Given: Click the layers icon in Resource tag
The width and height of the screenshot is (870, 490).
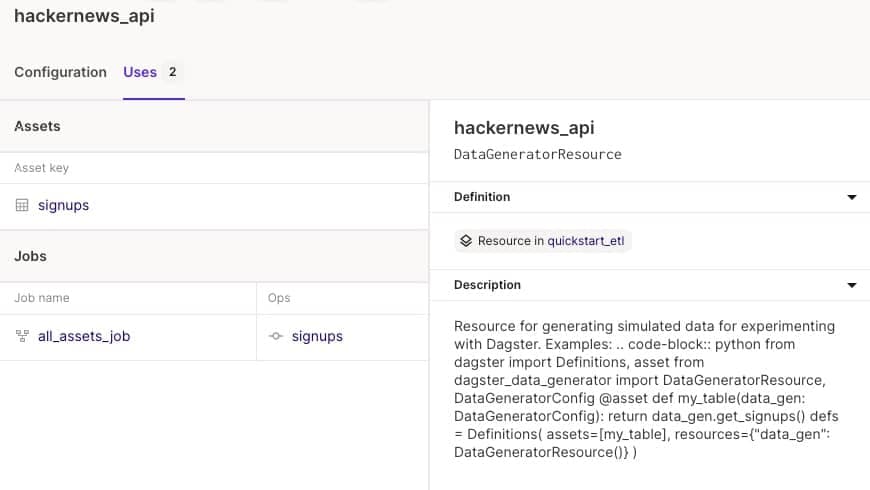Looking at the screenshot, I should 465,241.
